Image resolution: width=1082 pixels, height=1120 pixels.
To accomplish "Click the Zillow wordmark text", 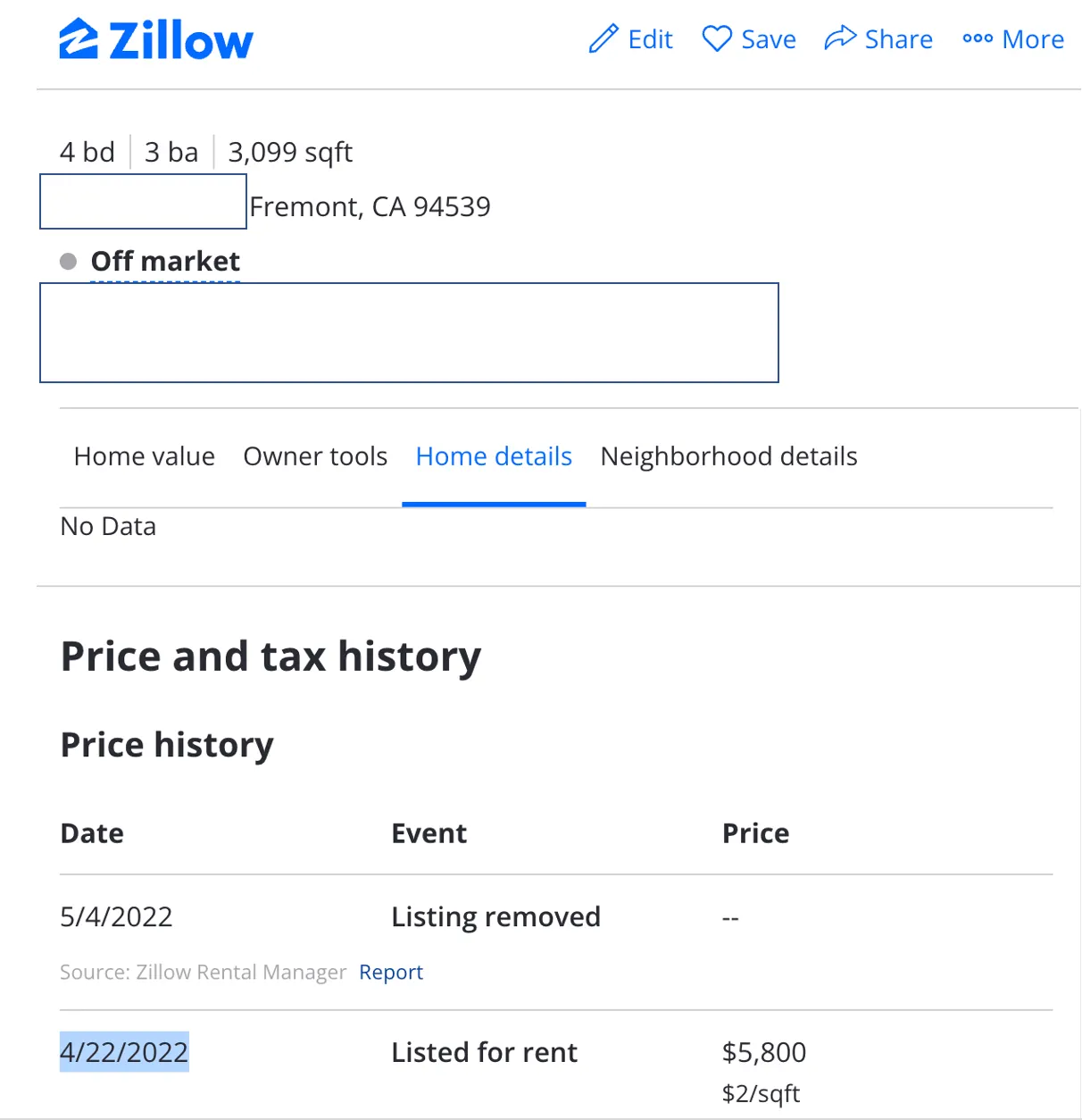I will pyautogui.click(x=181, y=41).
